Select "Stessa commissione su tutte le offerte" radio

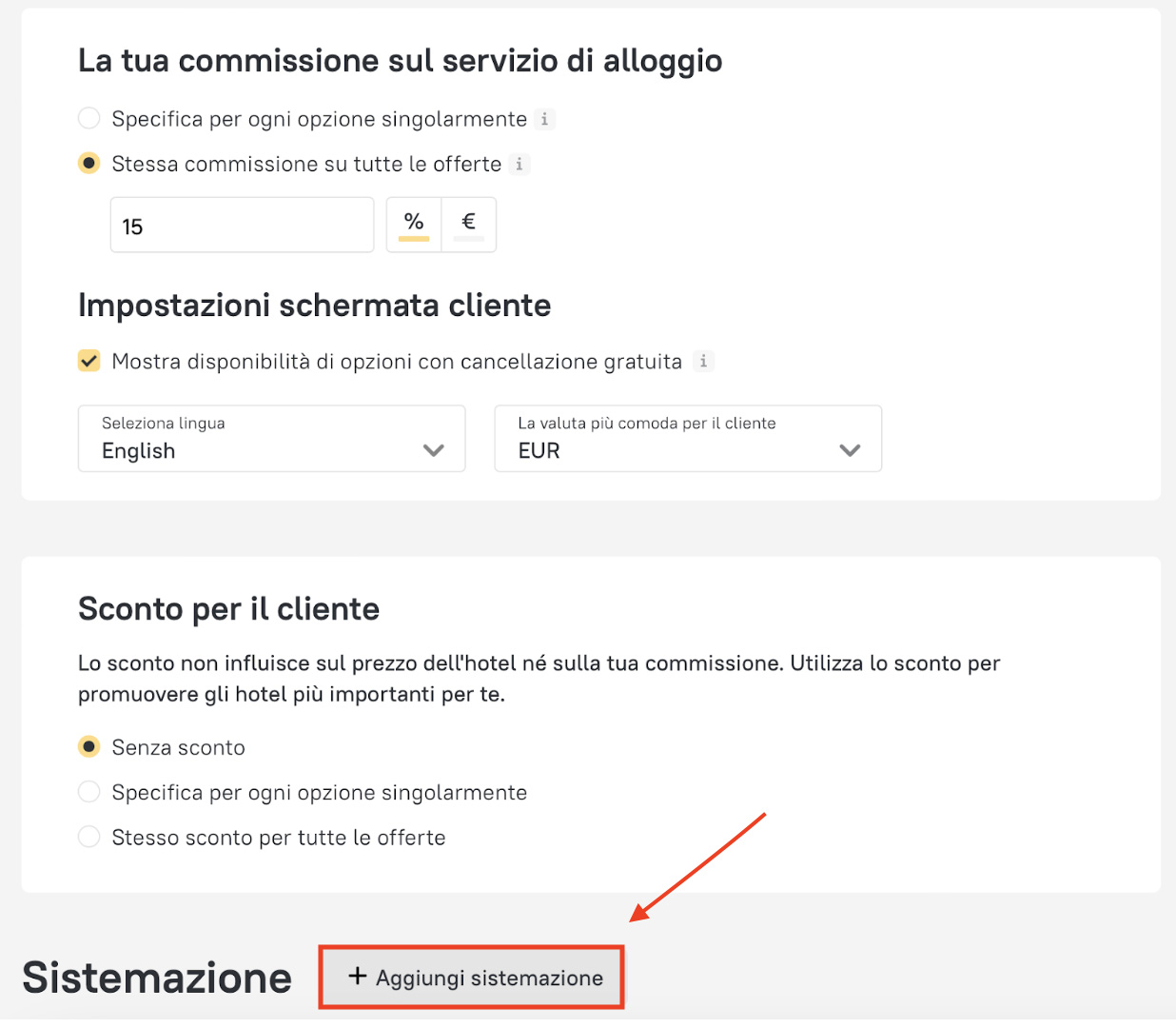pos(88,164)
